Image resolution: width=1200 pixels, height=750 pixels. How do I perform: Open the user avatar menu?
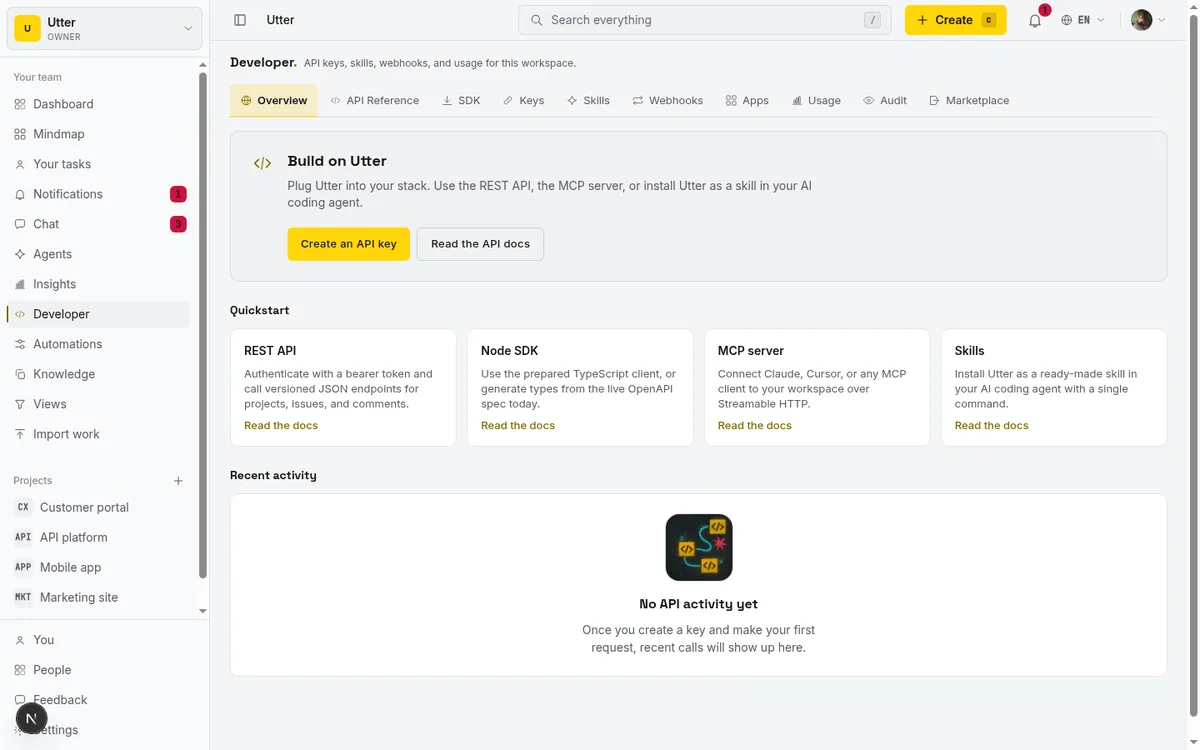1149,20
